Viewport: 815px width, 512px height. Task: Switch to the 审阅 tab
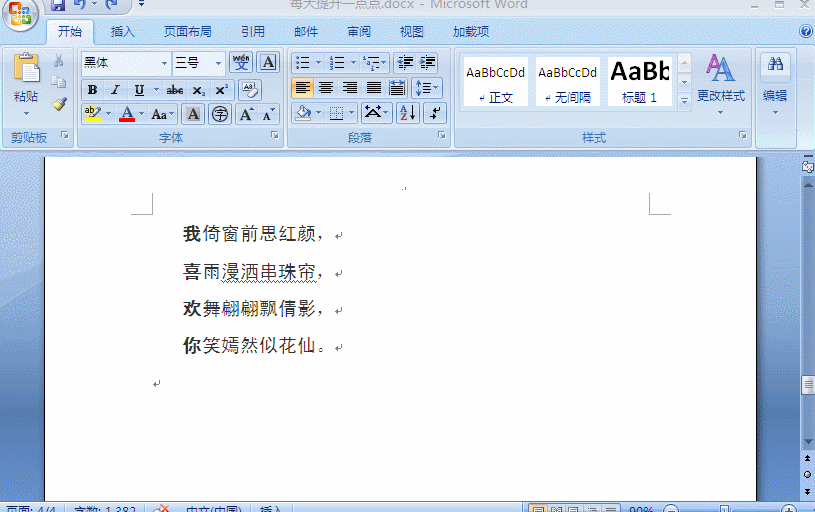tap(359, 32)
